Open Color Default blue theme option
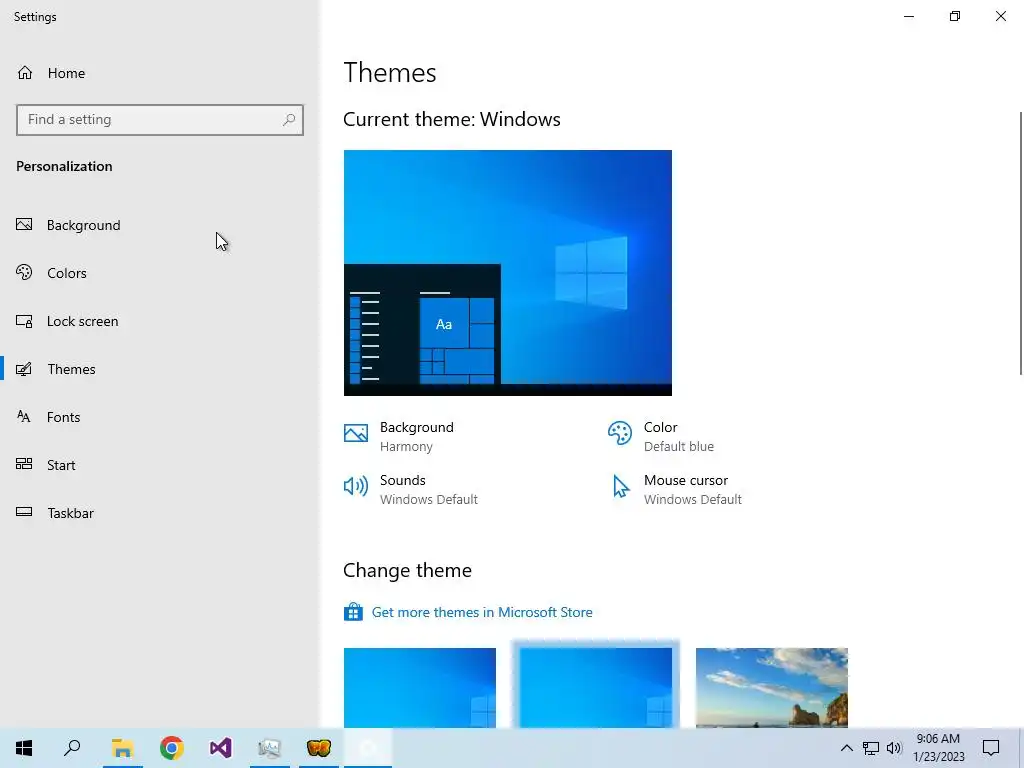The width and height of the screenshot is (1024, 768). coord(661,436)
